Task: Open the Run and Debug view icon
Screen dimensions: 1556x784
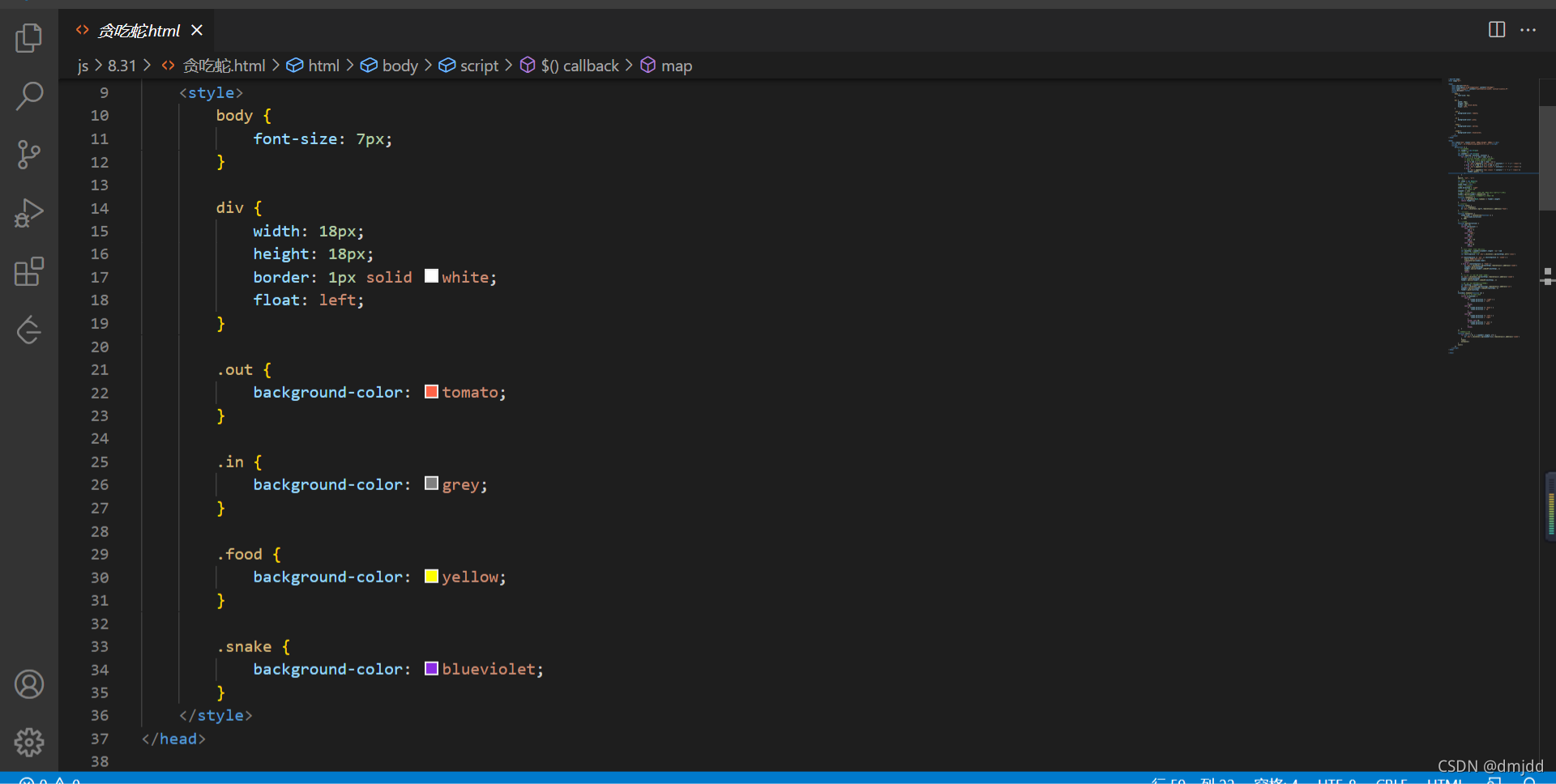Action: tap(29, 213)
